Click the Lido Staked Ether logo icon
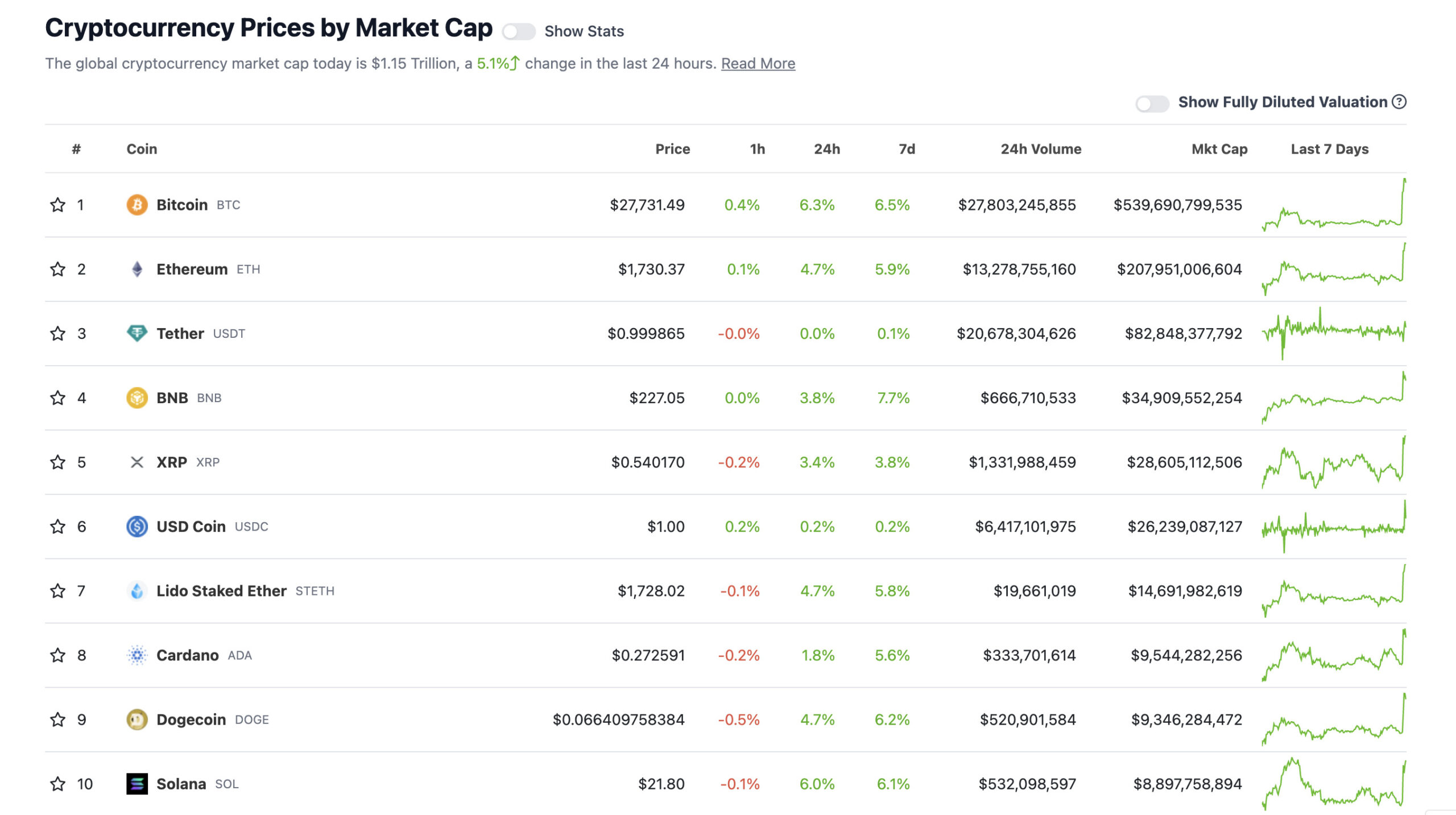Image resolution: width=1456 pixels, height=815 pixels. 137,591
